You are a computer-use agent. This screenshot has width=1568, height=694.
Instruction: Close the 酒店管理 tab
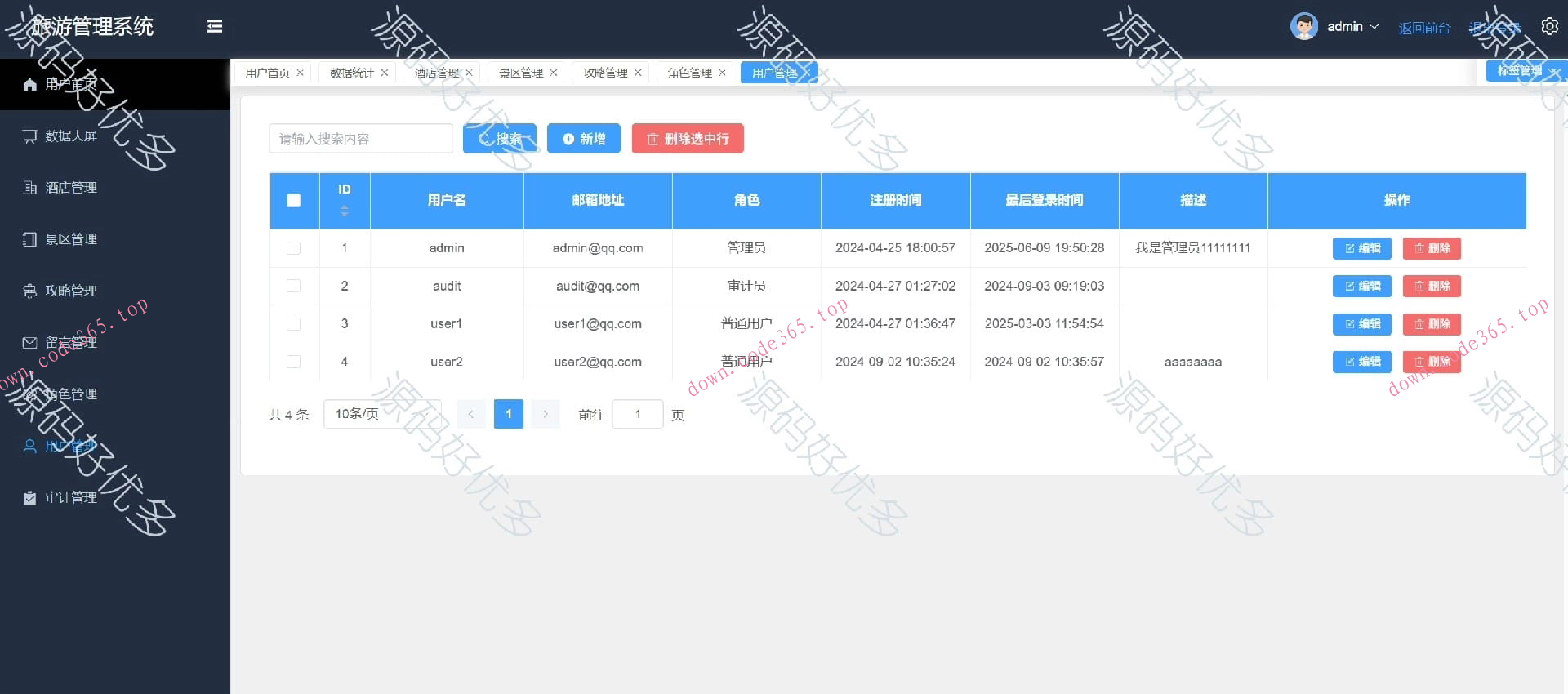tap(470, 73)
